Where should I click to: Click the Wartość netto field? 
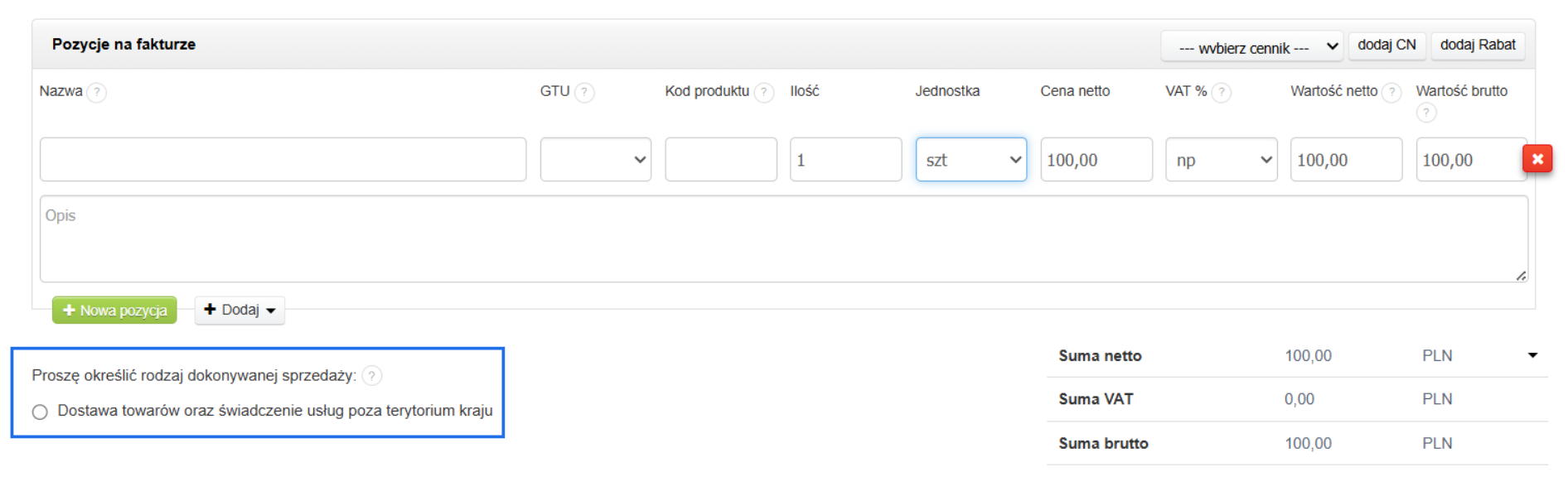pyautogui.click(x=1346, y=160)
